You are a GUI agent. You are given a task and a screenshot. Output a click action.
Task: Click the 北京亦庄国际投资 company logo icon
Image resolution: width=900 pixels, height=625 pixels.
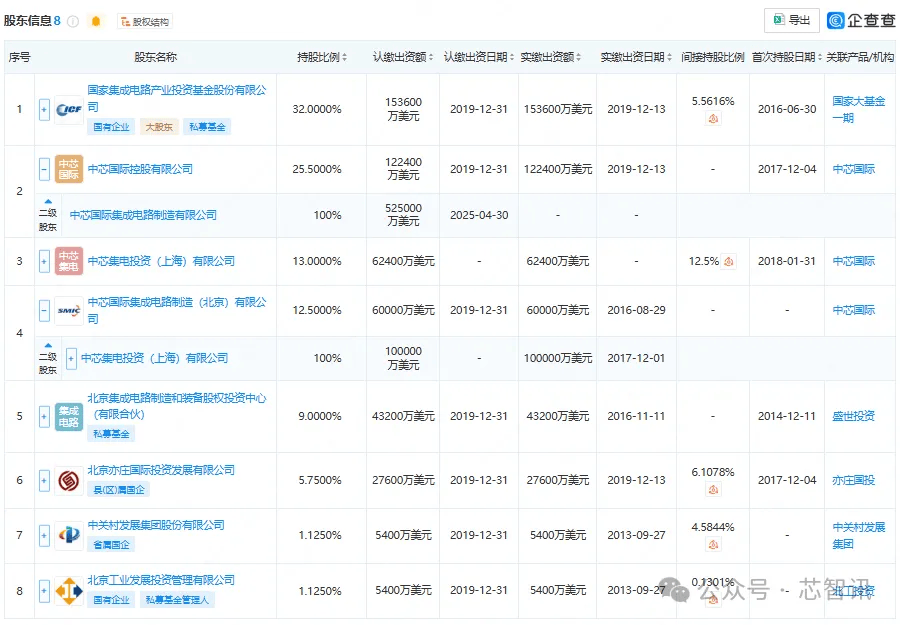(69, 480)
